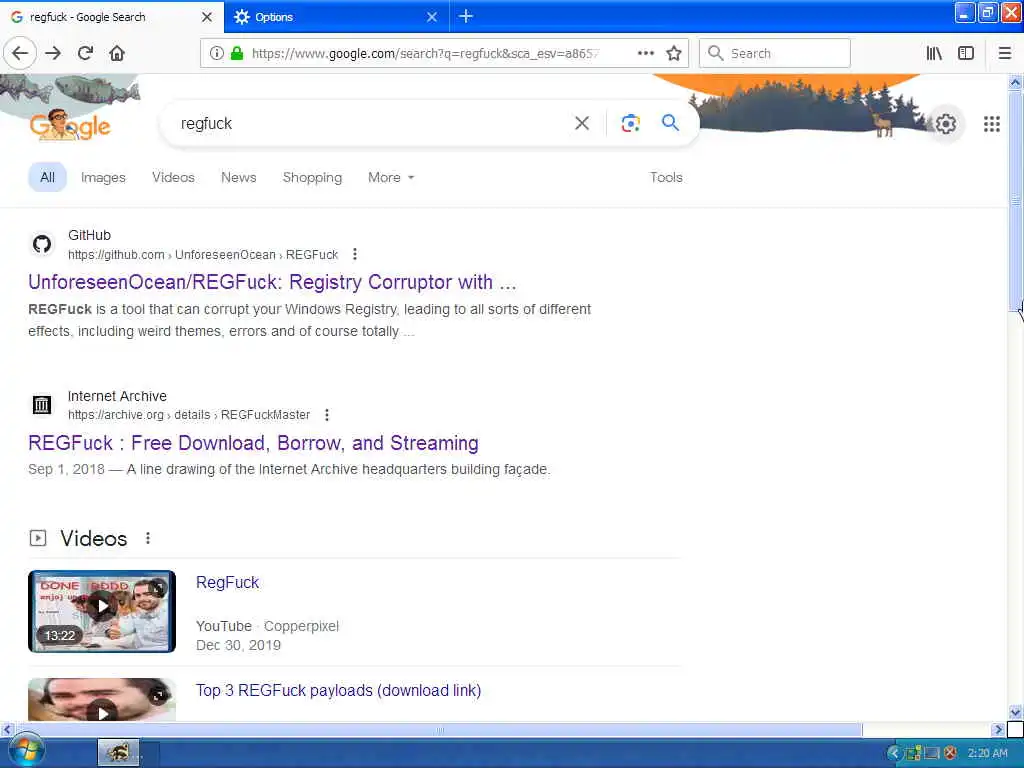The height and width of the screenshot is (768, 1024).
Task: Open Top 3 REGFuck payloads video link
Action: click(x=338, y=690)
